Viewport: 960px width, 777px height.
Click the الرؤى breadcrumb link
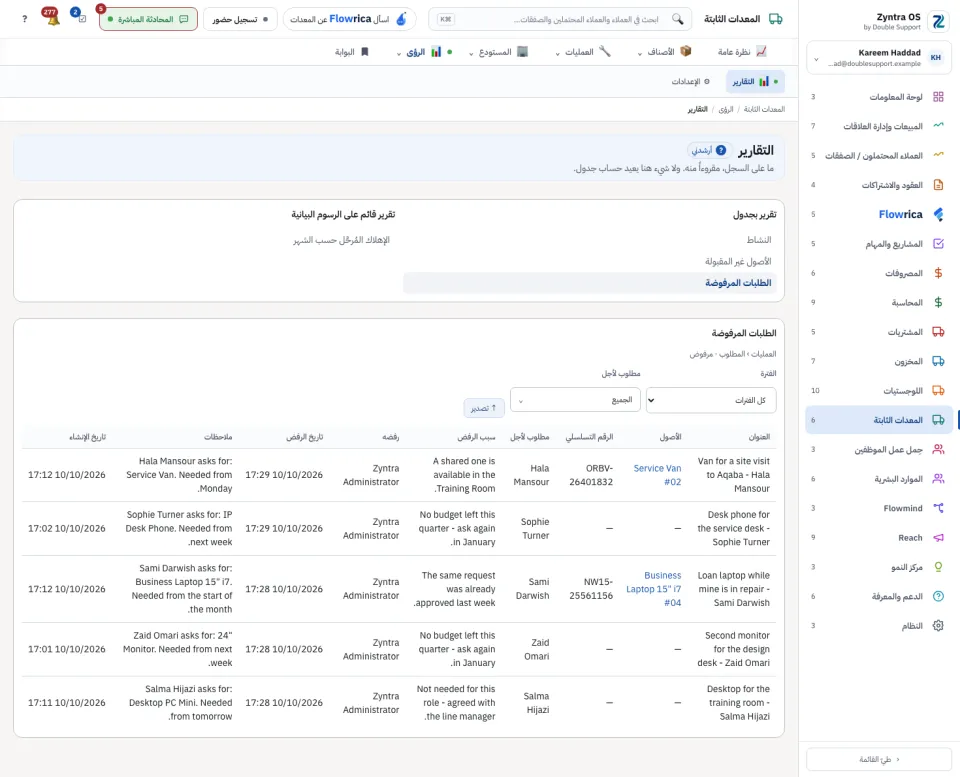tap(726, 109)
